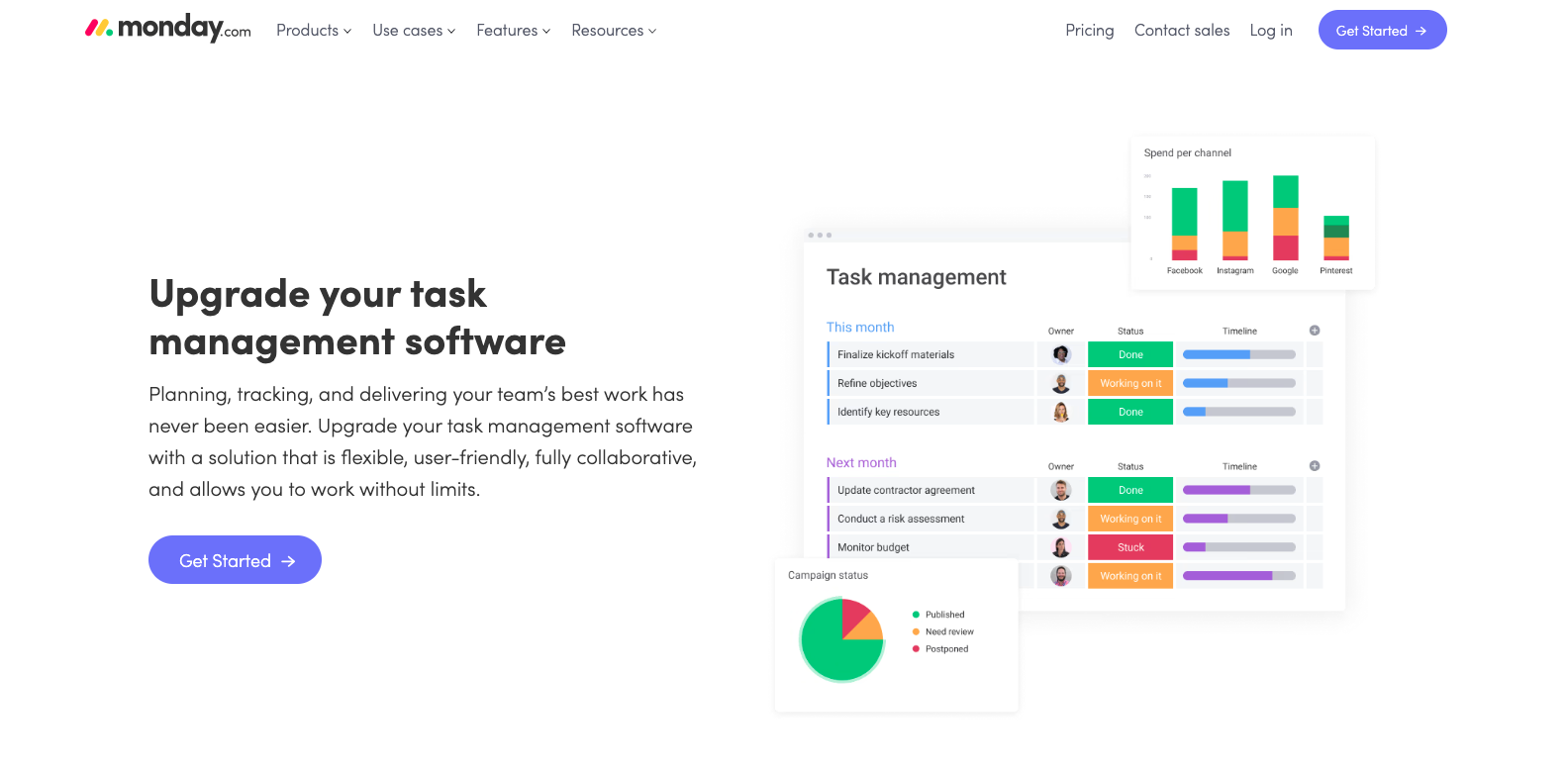
Task: Click Get Started below the hero paragraph
Action: 235,560
